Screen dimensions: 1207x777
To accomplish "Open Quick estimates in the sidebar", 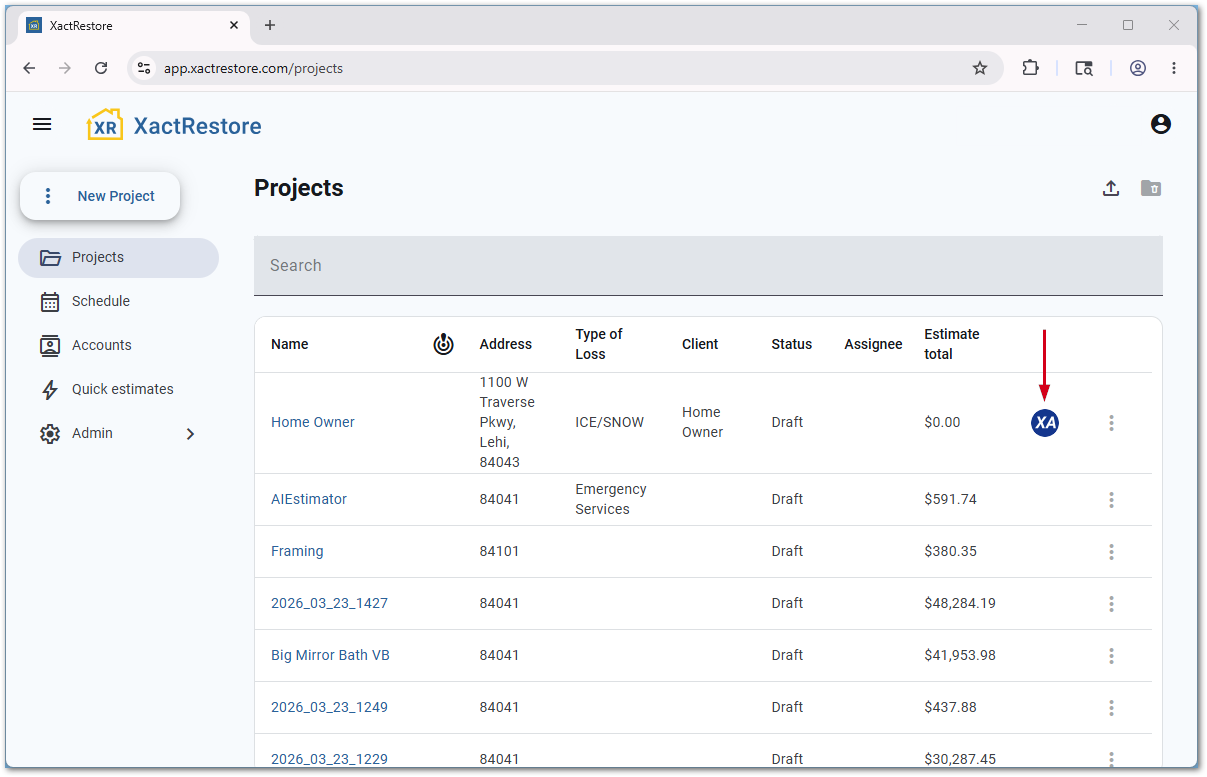I will (118, 390).
